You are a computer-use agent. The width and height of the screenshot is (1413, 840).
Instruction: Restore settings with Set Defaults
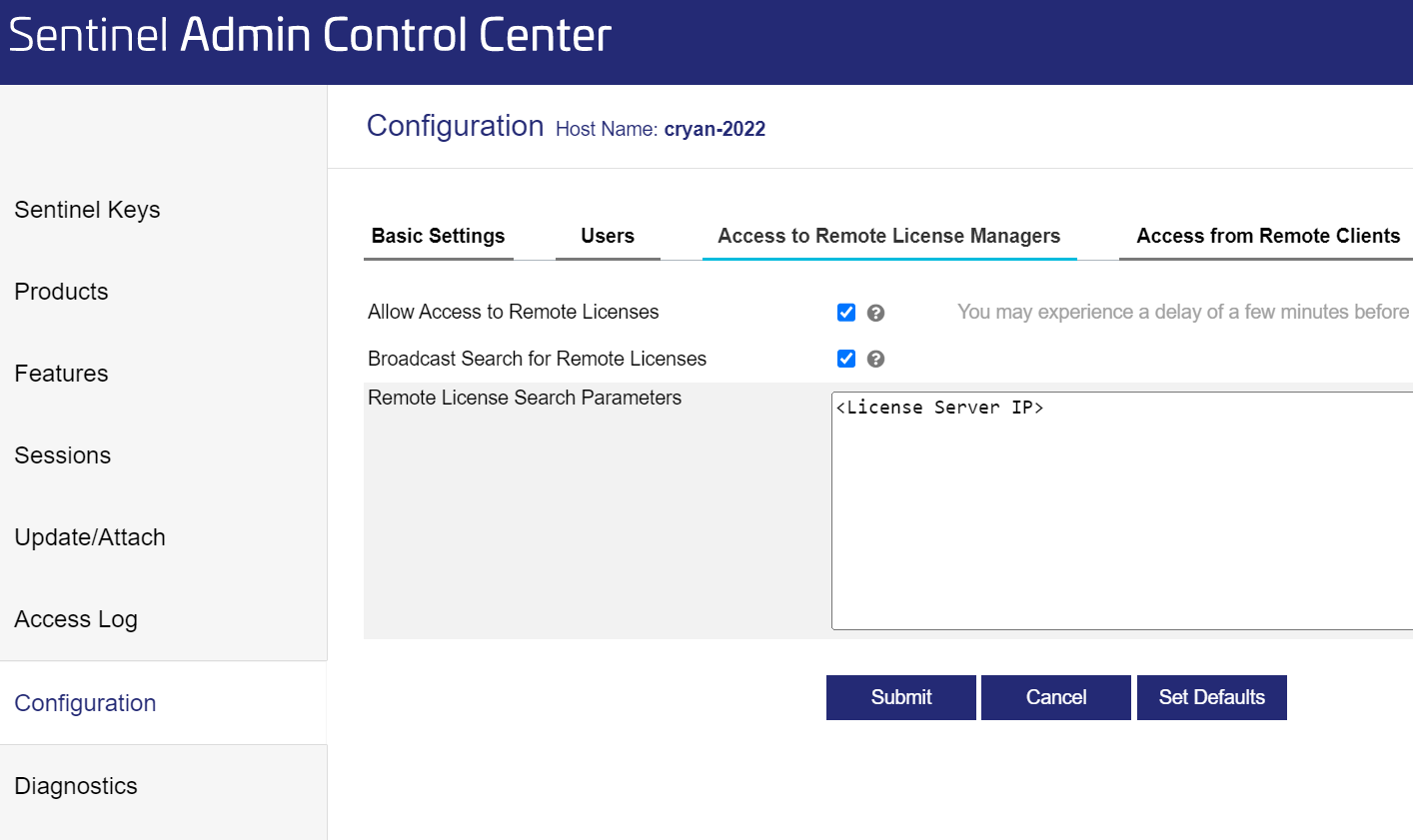coord(1211,697)
